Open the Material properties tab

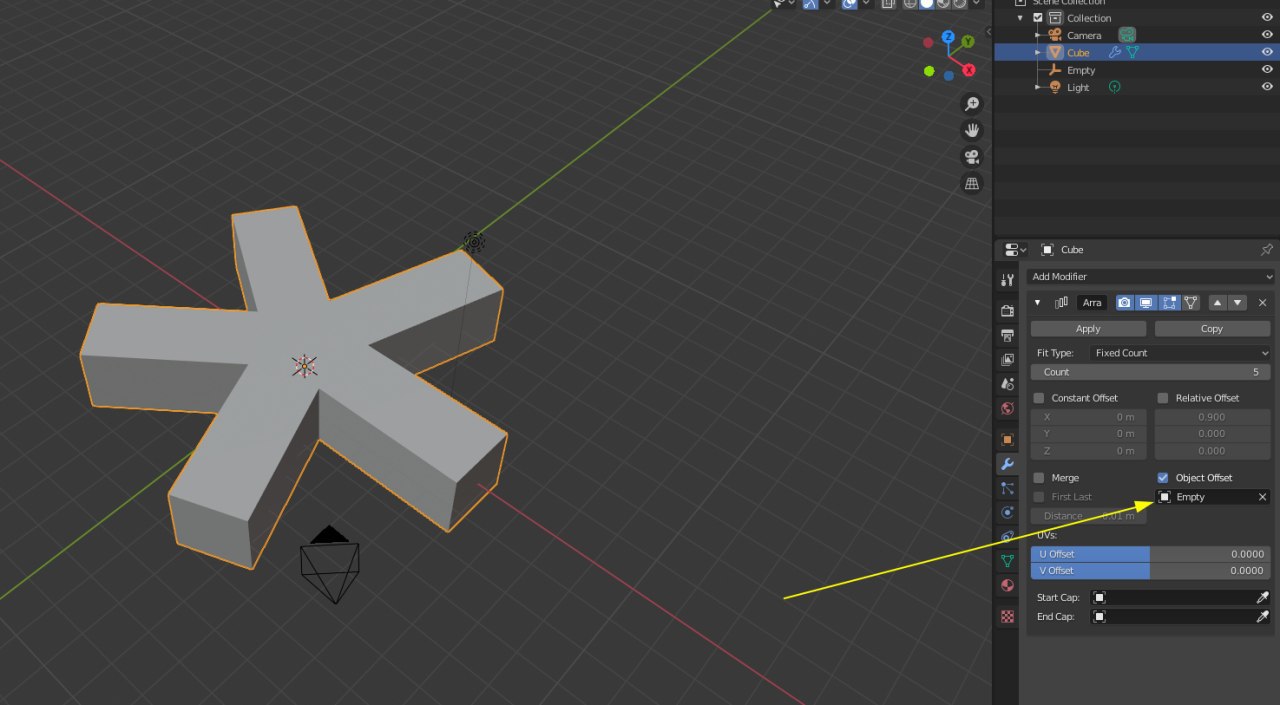1007,586
